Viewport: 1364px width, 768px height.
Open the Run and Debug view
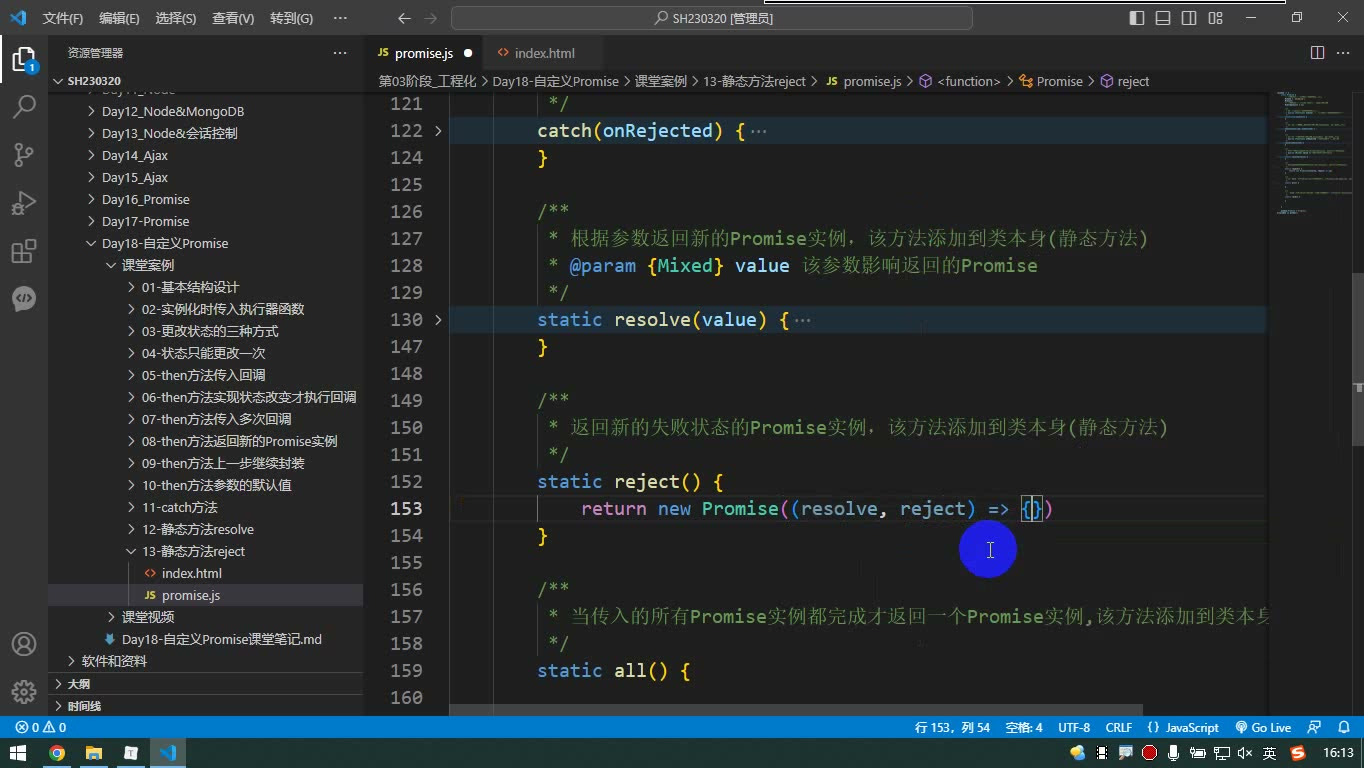point(24,203)
